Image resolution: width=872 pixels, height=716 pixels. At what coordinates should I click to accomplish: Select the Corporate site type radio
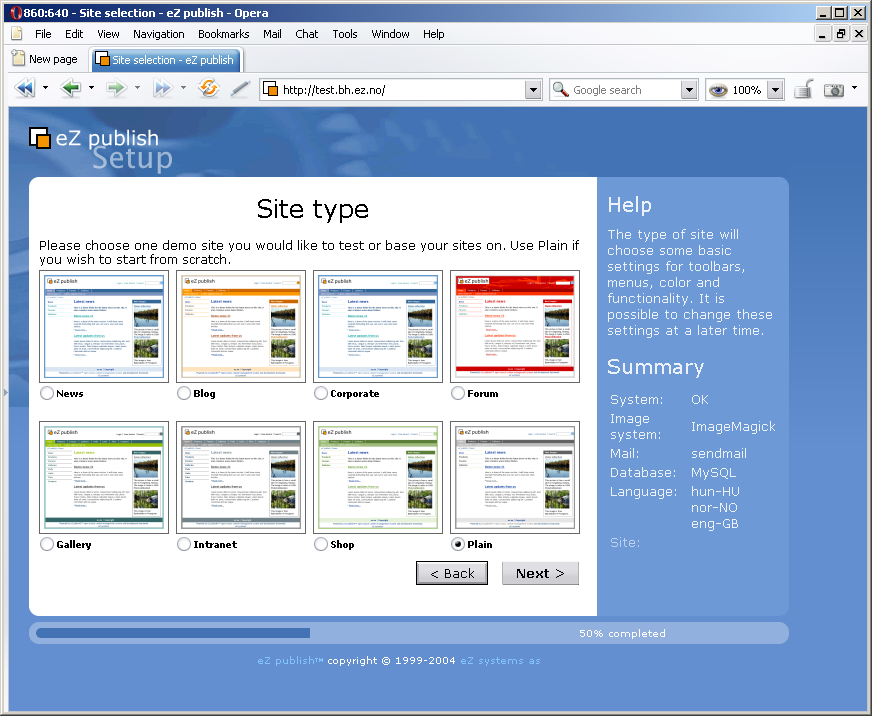pyautogui.click(x=321, y=393)
